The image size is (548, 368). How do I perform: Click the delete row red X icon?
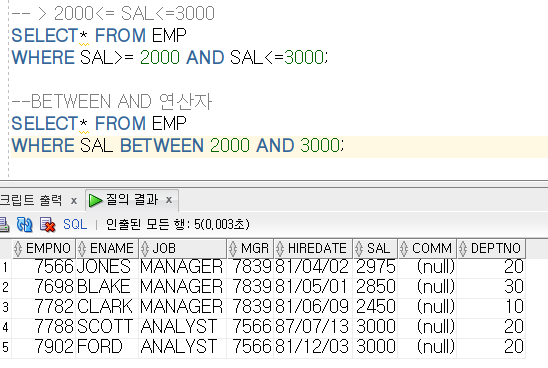click(x=47, y=224)
